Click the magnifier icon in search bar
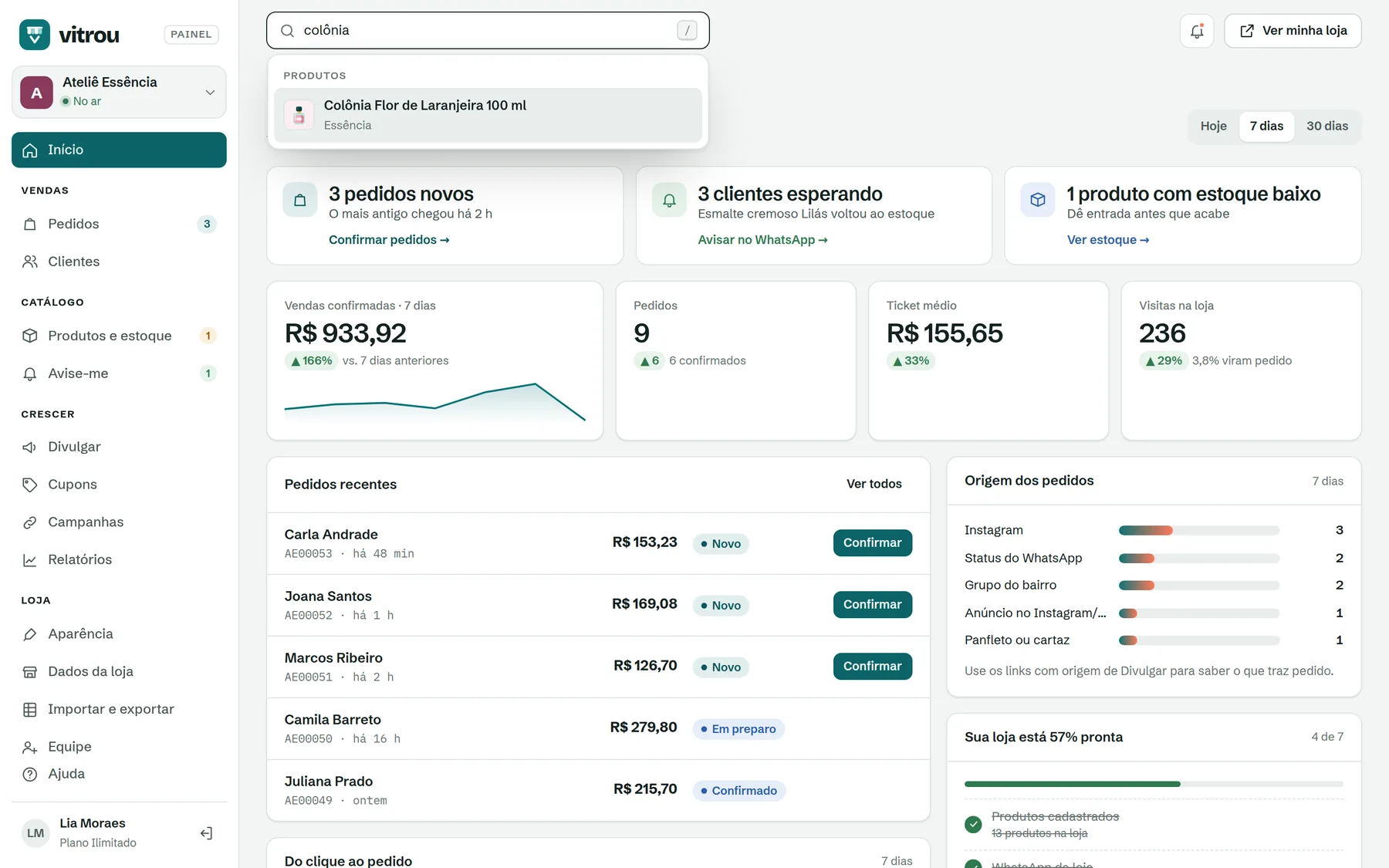The image size is (1389, 868). click(x=287, y=31)
